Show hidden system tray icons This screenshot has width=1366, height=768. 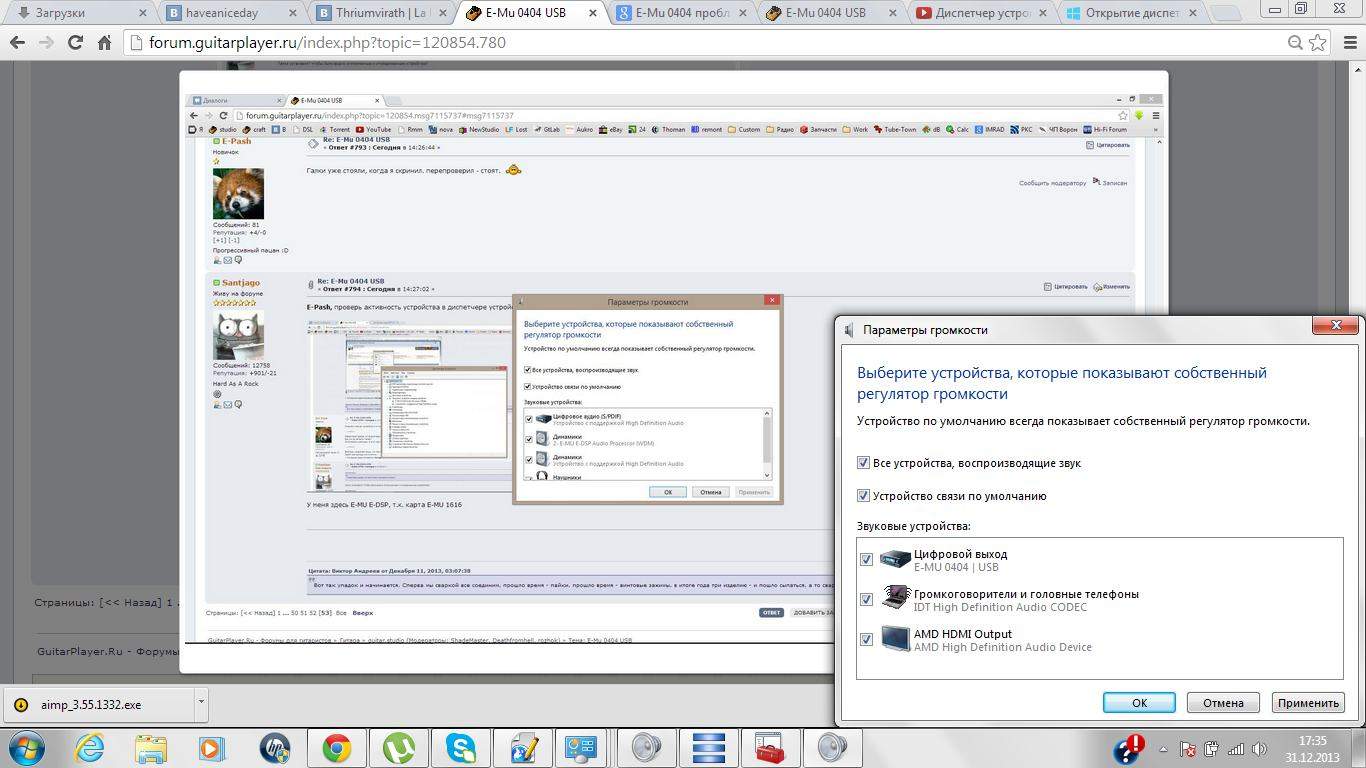pyautogui.click(x=1162, y=749)
